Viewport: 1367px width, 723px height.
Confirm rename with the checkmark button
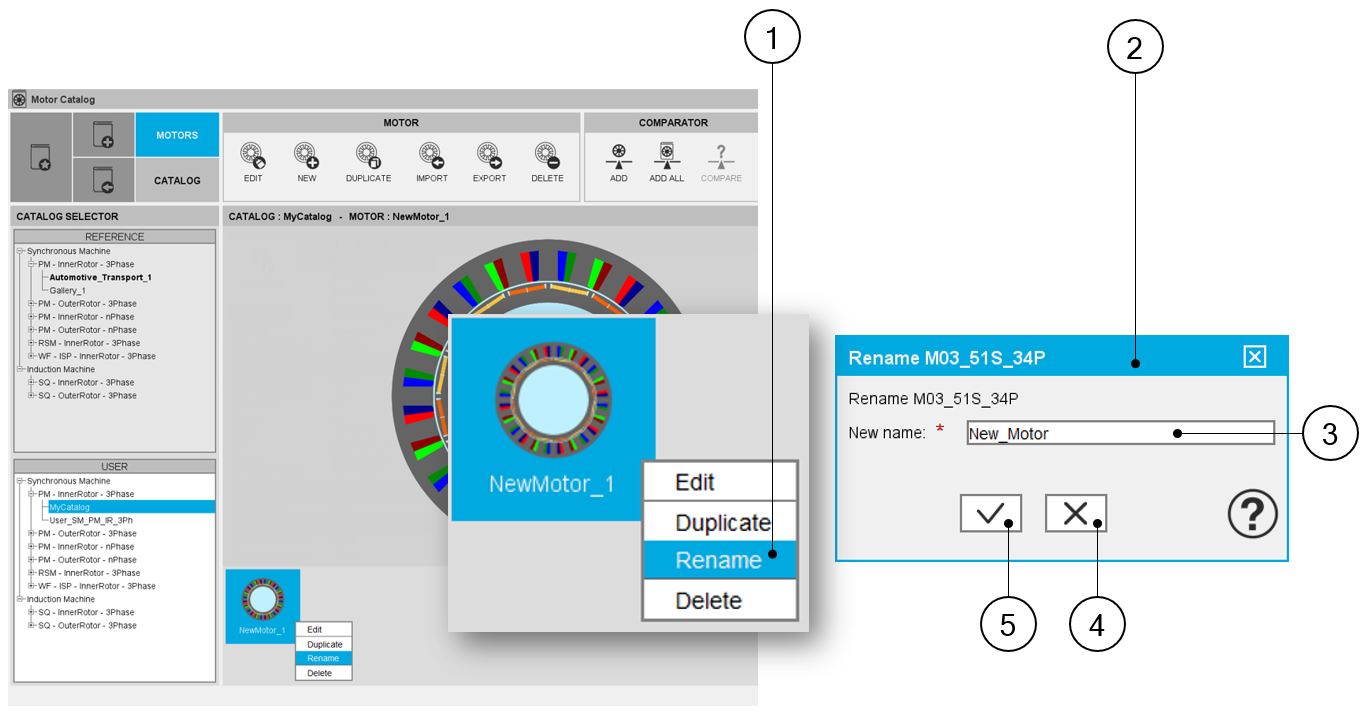(990, 514)
